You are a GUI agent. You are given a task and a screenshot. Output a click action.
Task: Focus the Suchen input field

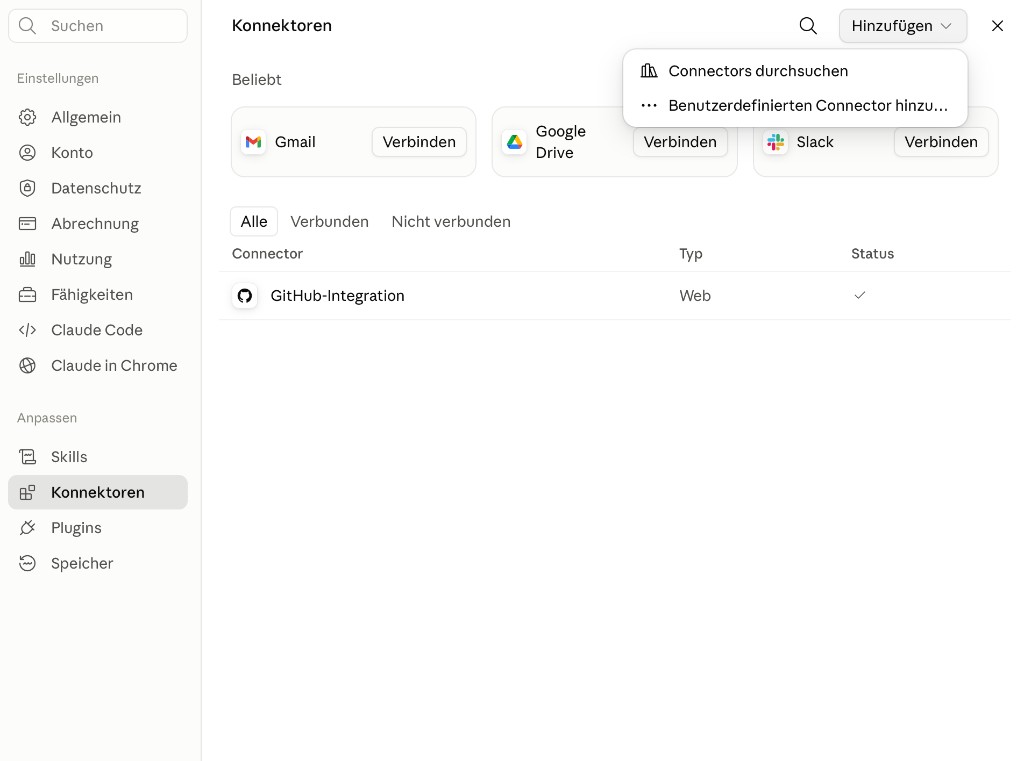98,25
